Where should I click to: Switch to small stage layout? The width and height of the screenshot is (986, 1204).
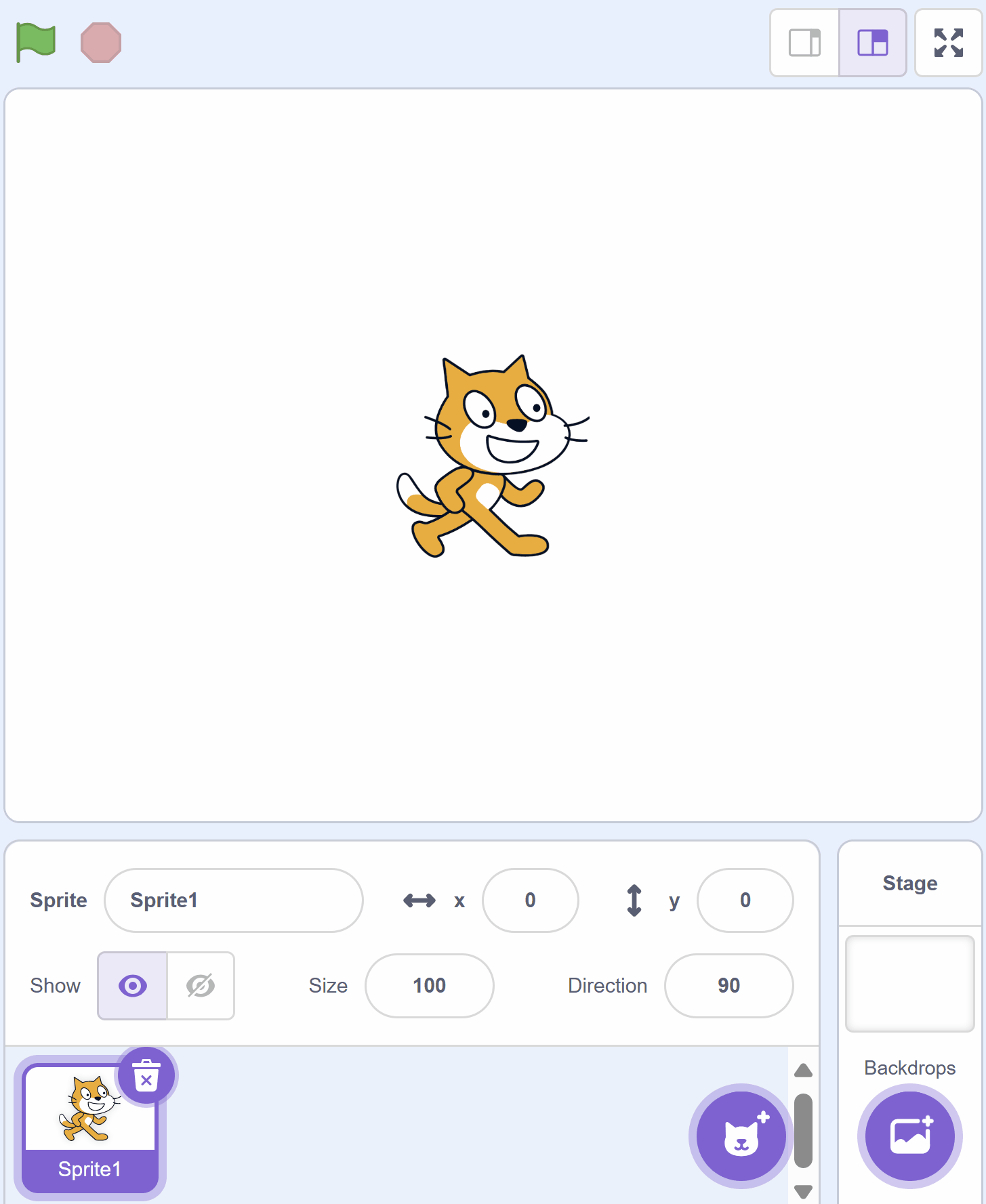[x=804, y=43]
